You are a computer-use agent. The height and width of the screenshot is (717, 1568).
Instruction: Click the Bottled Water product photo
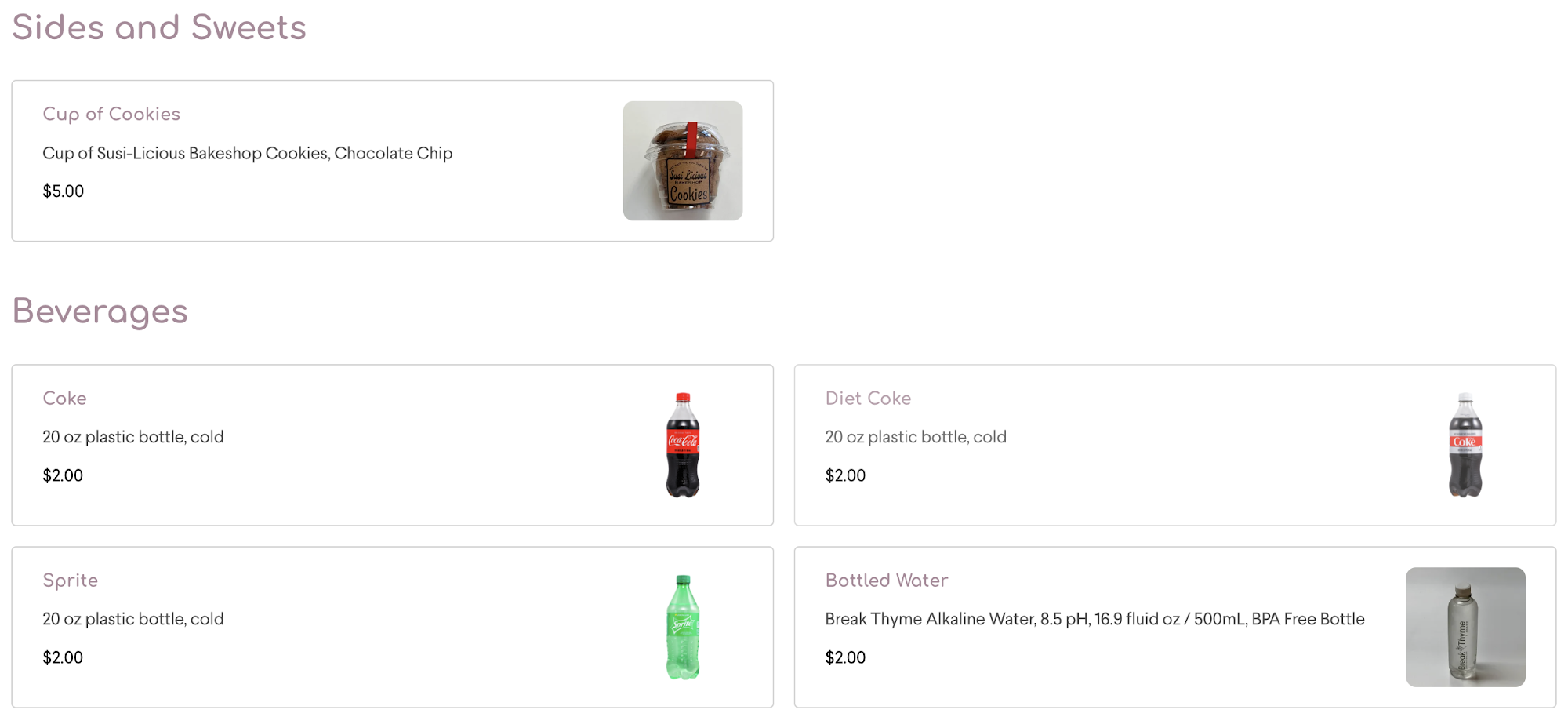[1465, 627]
